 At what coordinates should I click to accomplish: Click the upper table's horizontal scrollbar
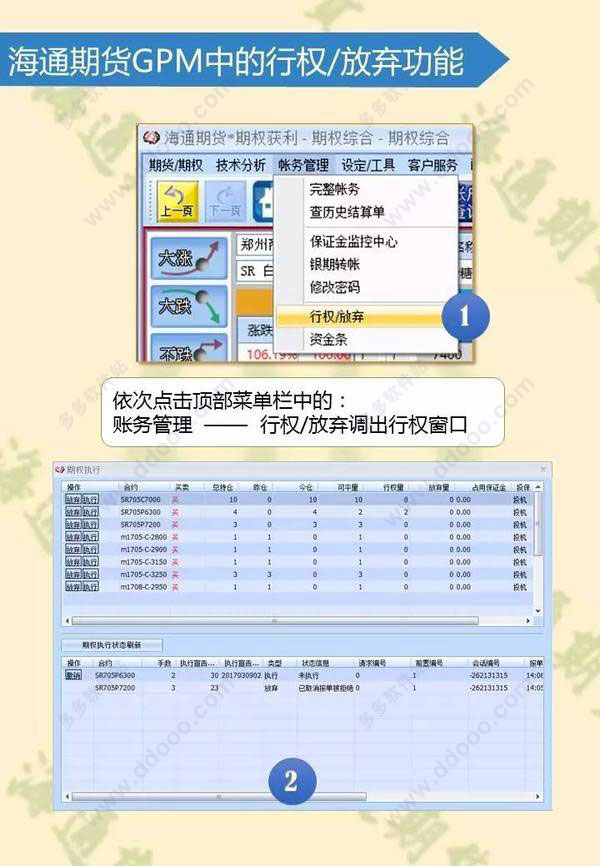[x=275, y=621]
